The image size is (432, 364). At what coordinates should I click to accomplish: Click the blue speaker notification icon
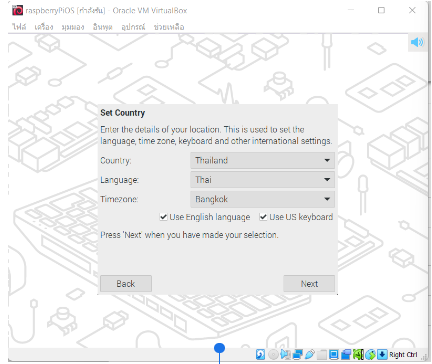[x=417, y=42]
